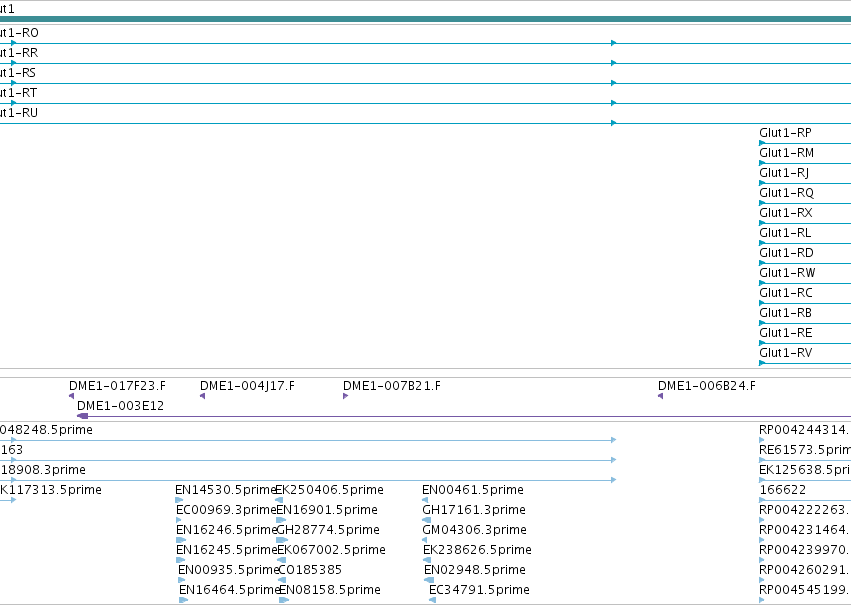This screenshot has width=851, height=605.
Task: Select the Glut1-RQ transcript label
Action: pos(786,193)
